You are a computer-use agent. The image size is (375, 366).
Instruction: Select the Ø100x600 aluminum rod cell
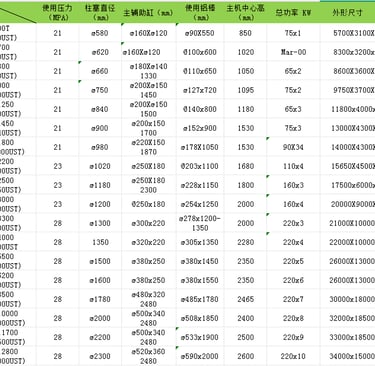(x=200, y=52)
